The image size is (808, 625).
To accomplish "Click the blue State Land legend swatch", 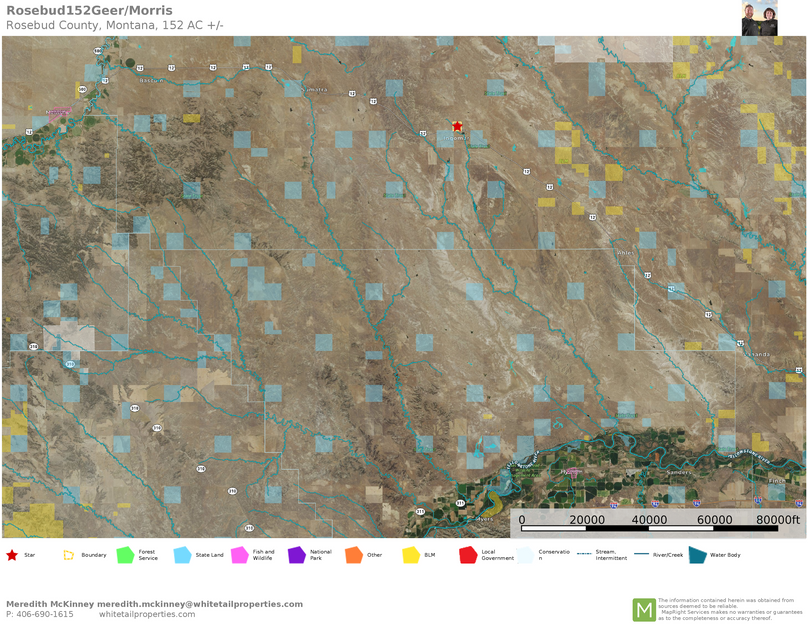I will tap(182, 555).
